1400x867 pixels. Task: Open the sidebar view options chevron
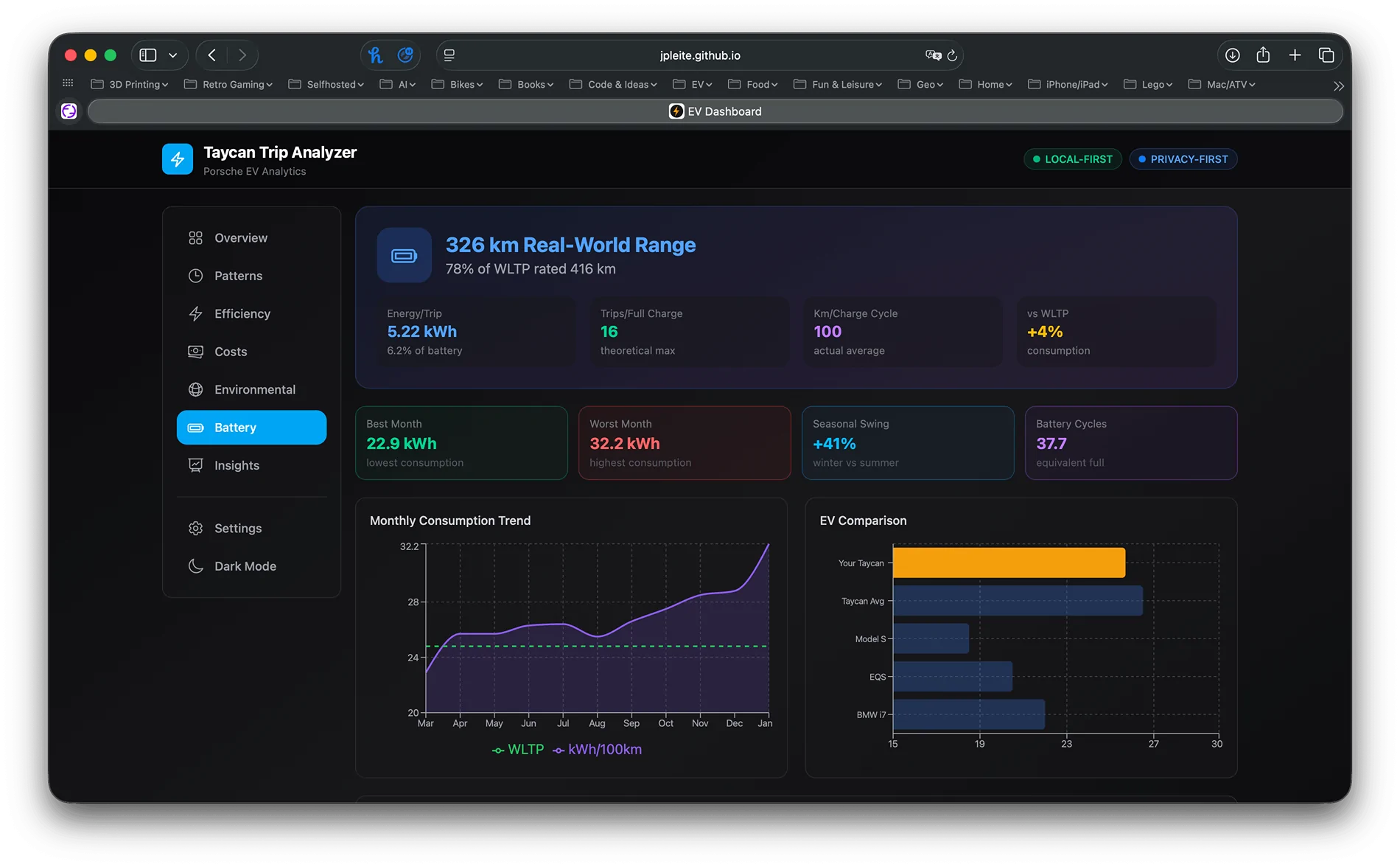coord(173,55)
